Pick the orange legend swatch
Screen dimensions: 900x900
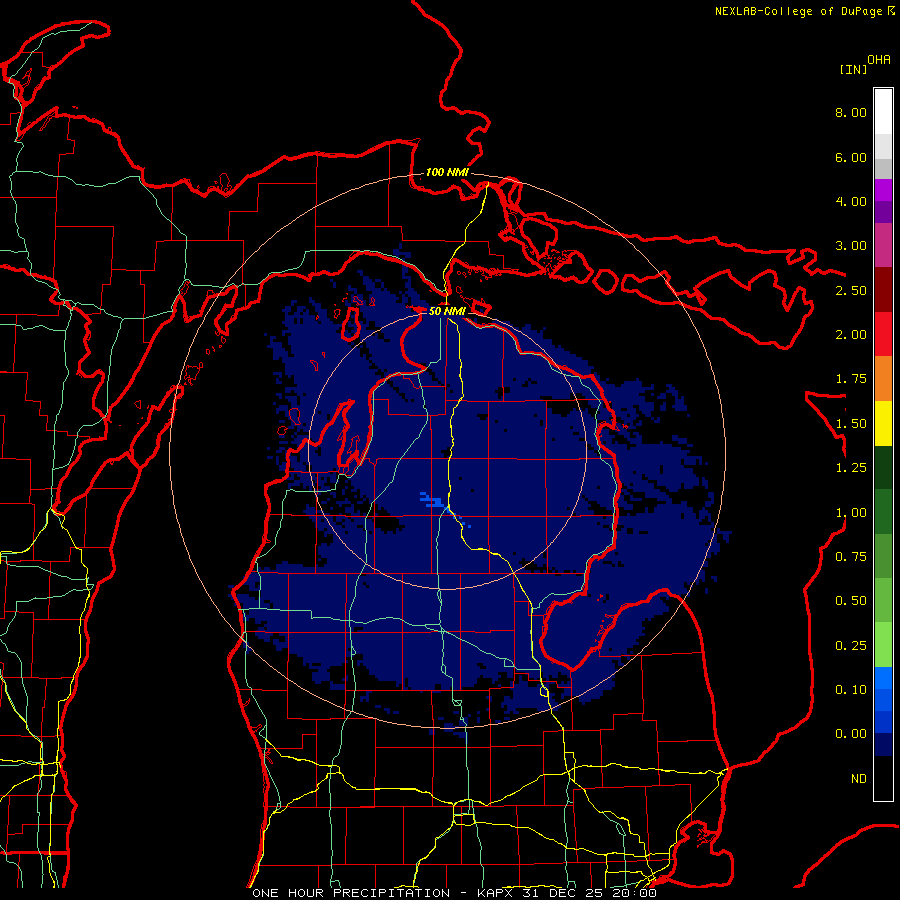point(883,379)
